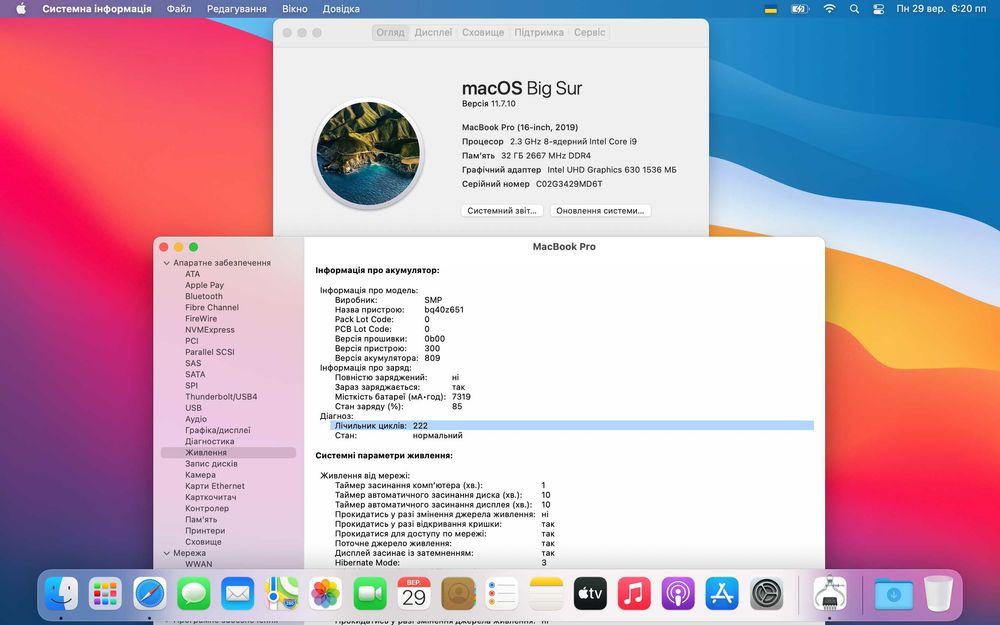This screenshot has height=625, width=1000.
Task: Select NVMExpress in the sidebar
Action: tap(210, 330)
